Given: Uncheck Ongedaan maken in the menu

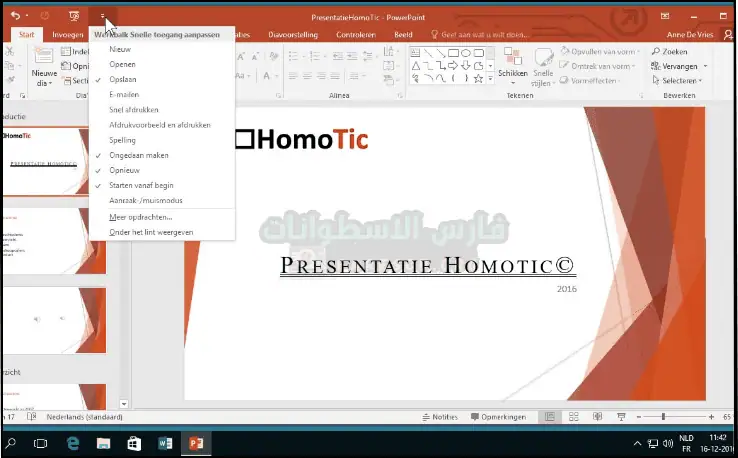Looking at the screenshot, I should pyautogui.click(x=138, y=155).
